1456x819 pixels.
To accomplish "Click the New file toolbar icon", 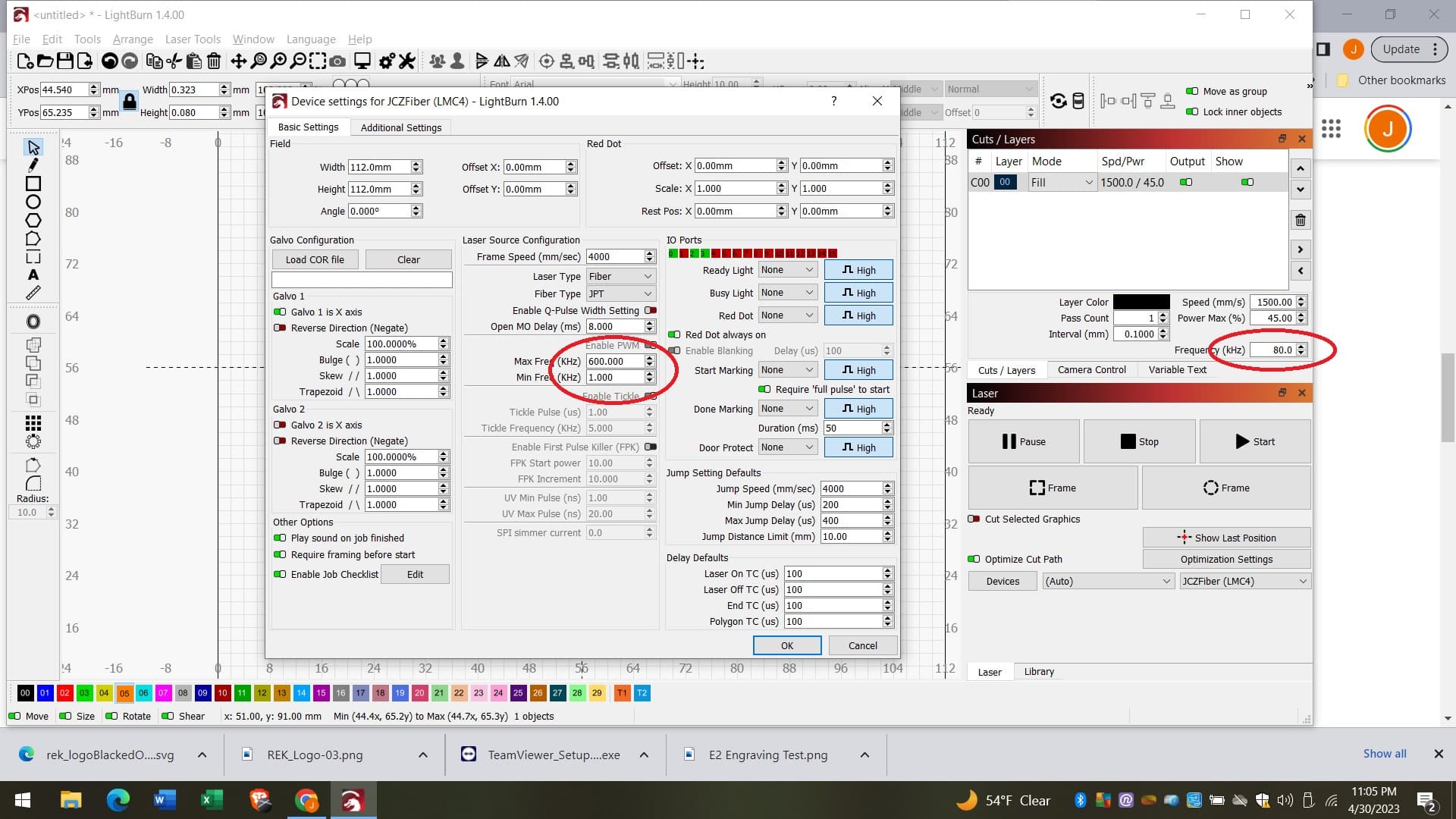I will pyautogui.click(x=24, y=61).
